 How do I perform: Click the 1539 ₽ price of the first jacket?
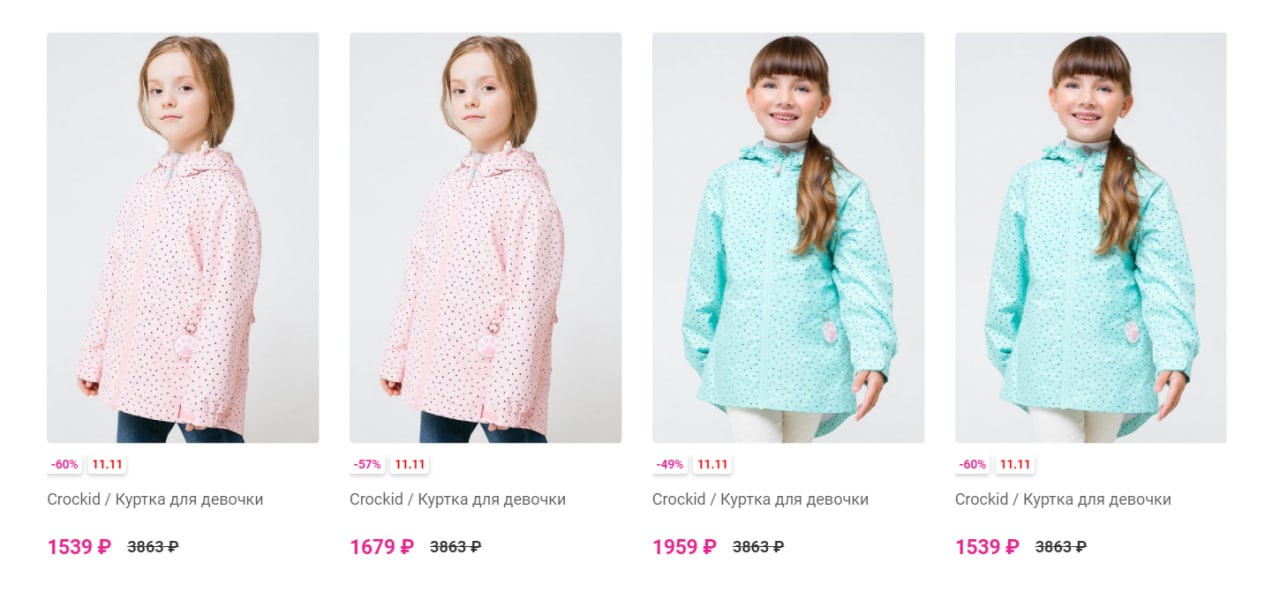point(79,547)
